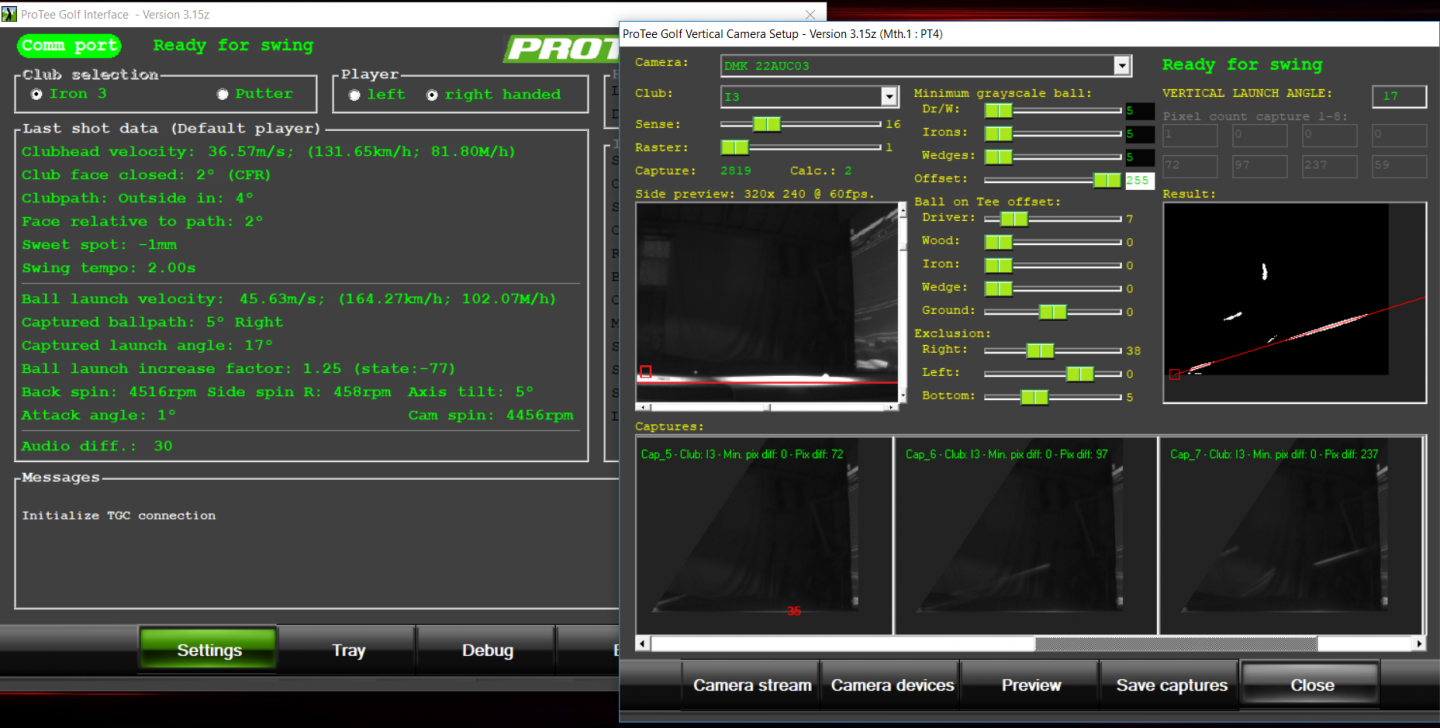The height and width of the screenshot is (728, 1440).
Task: Click the Camera stream button
Action: (752, 685)
